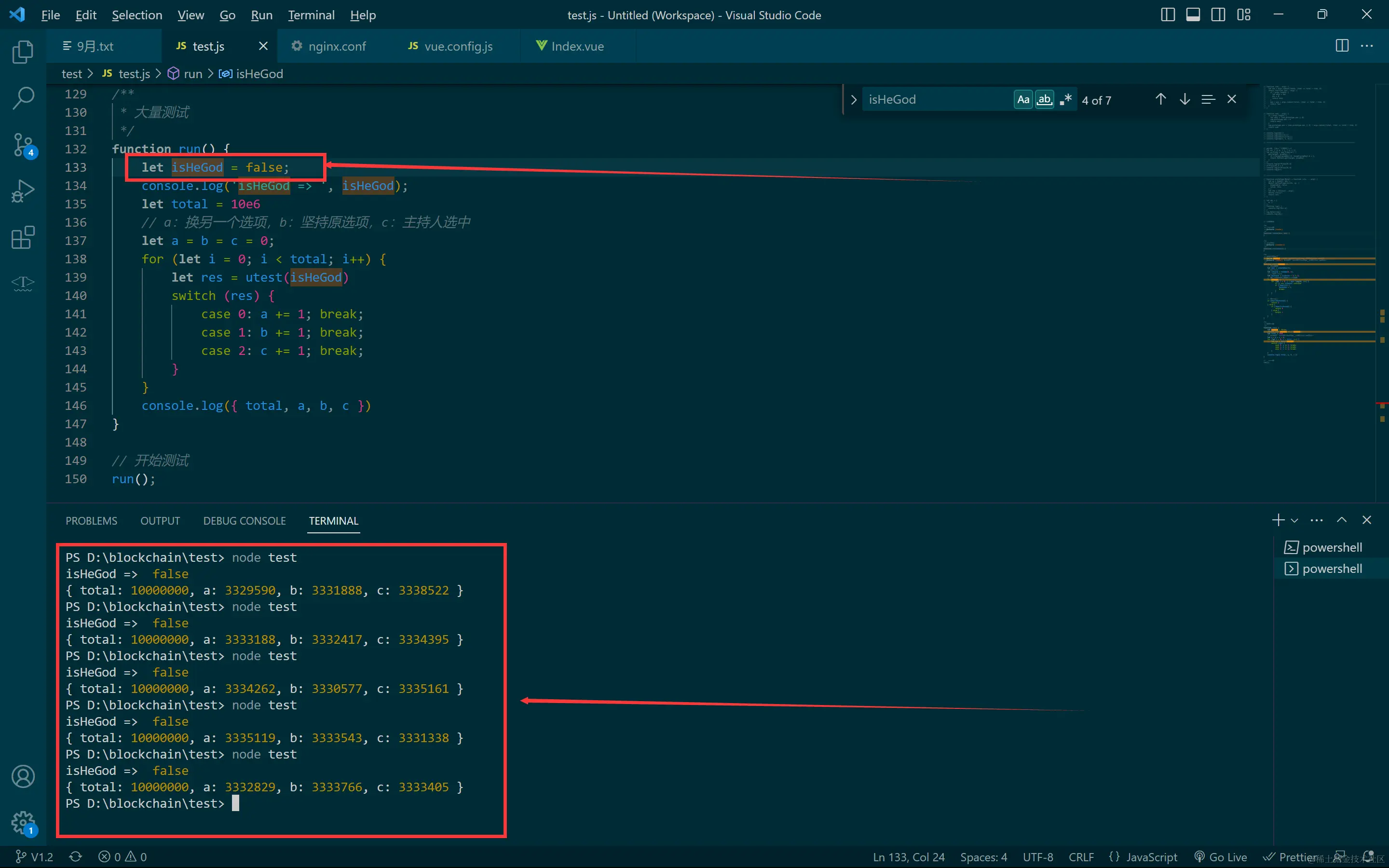Open the new terminal launch profile dropdown

click(1294, 521)
